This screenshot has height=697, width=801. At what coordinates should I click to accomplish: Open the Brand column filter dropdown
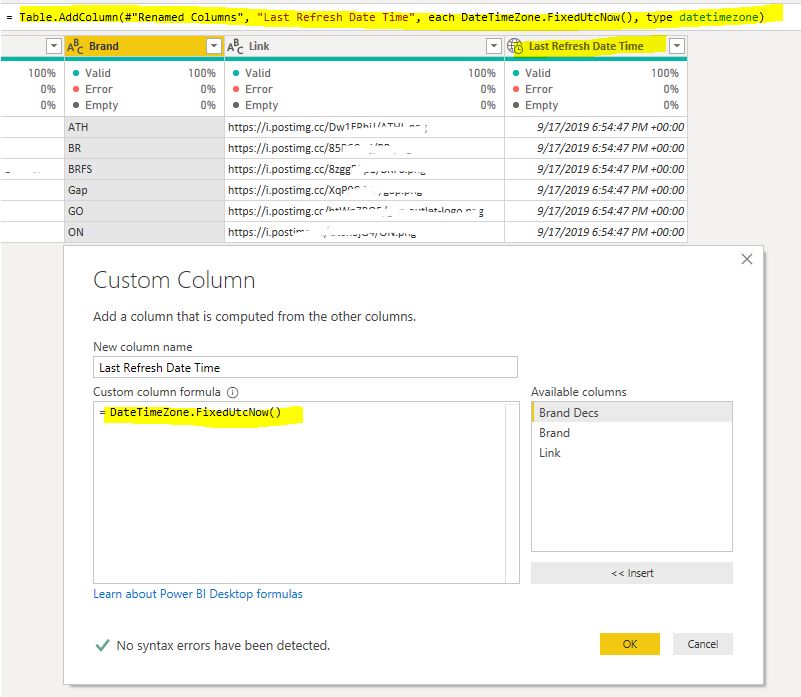pos(214,46)
